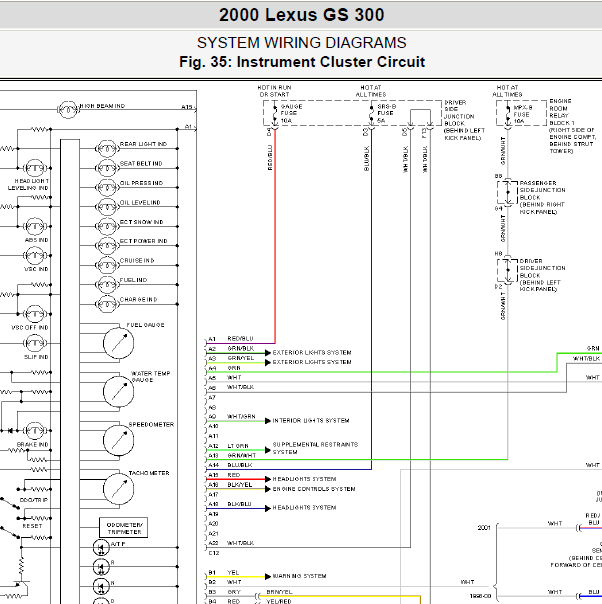This screenshot has height=604, width=602.
Task: Click the SUPPLEMENTAL RESTRAINTS SYSTEM reference
Action: click(x=315, y=448)
